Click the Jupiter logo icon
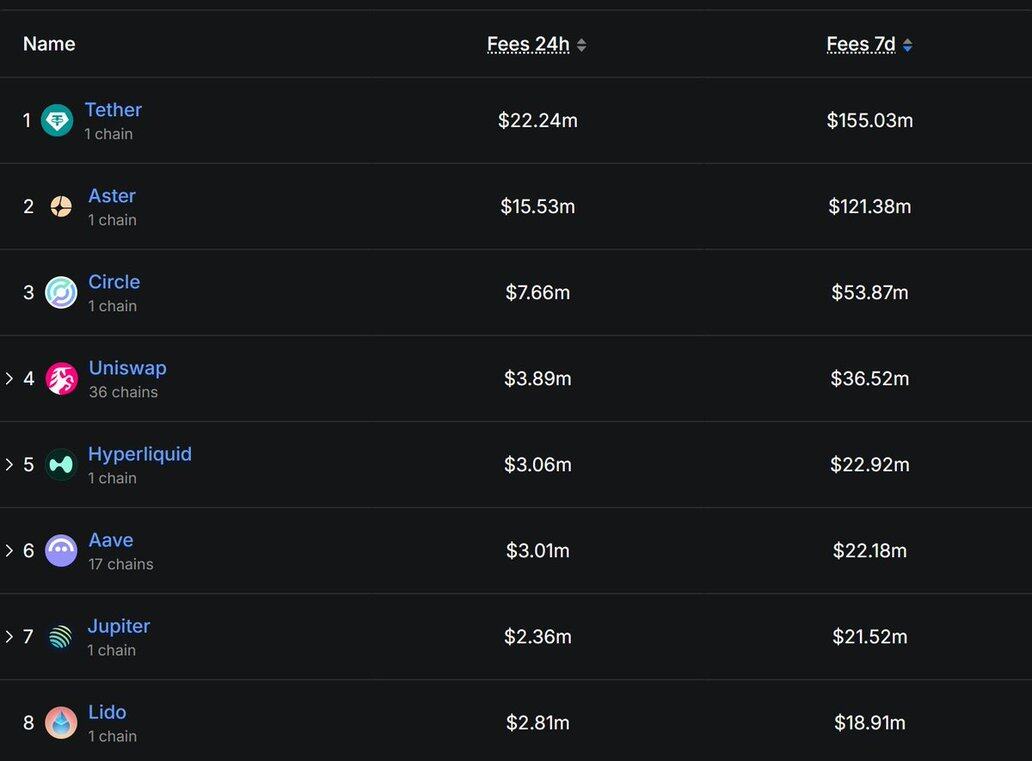Image resolution: width=1032 pixels, height=761 pixels. (x=61, y=637)
